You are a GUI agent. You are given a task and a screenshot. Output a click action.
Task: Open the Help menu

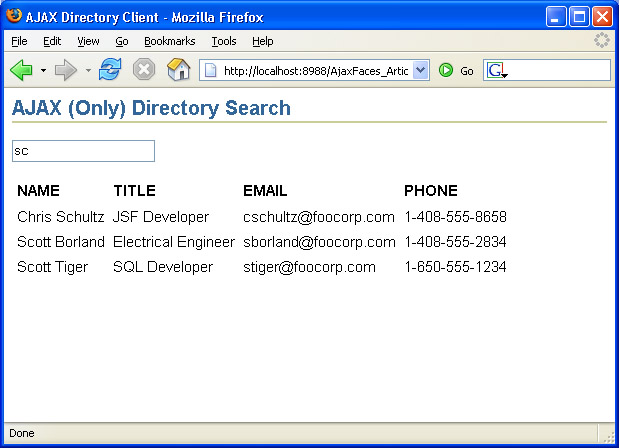(263, 41)
